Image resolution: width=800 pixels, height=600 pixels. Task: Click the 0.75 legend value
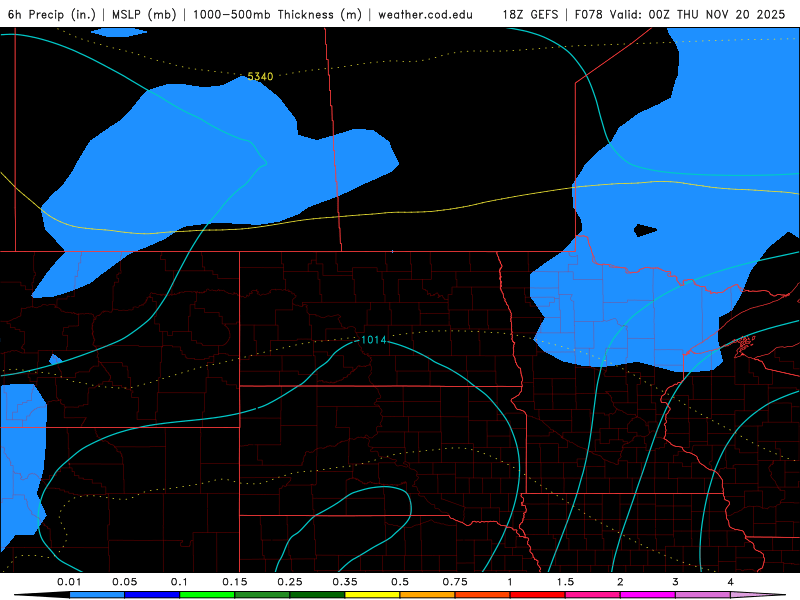(x=455, y=582)
